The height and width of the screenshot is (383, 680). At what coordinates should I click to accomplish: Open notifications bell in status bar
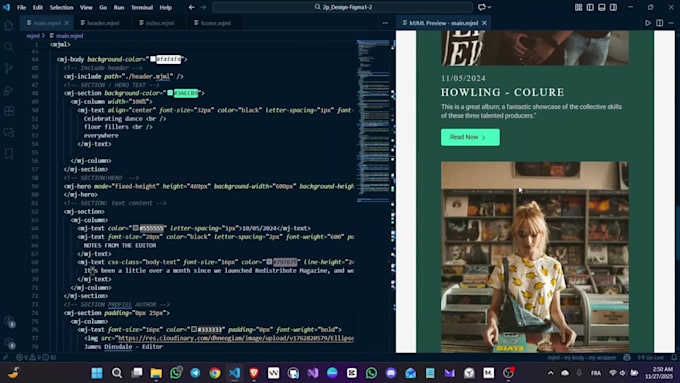click(x=674, y=357)
